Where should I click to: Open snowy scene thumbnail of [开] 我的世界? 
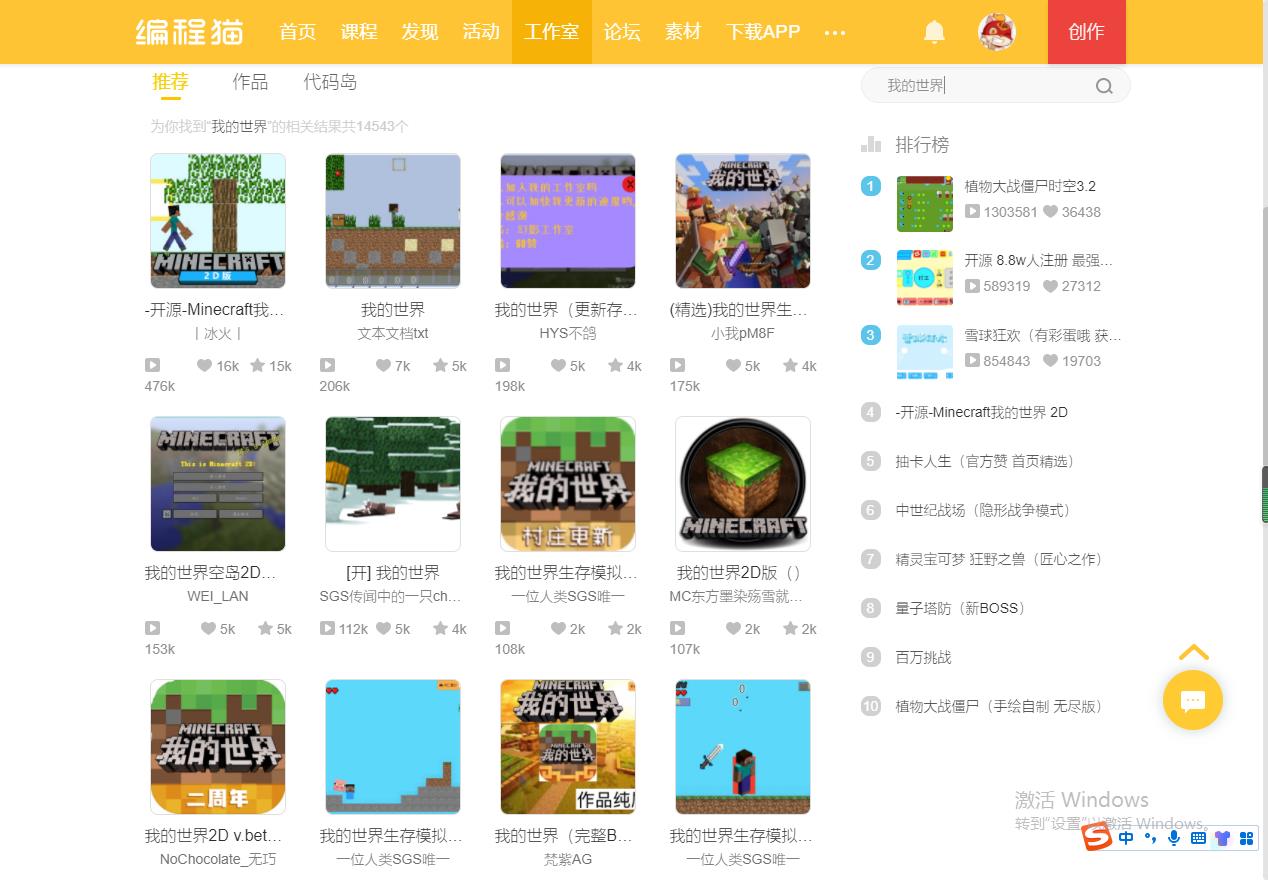(x=393, y=484)
